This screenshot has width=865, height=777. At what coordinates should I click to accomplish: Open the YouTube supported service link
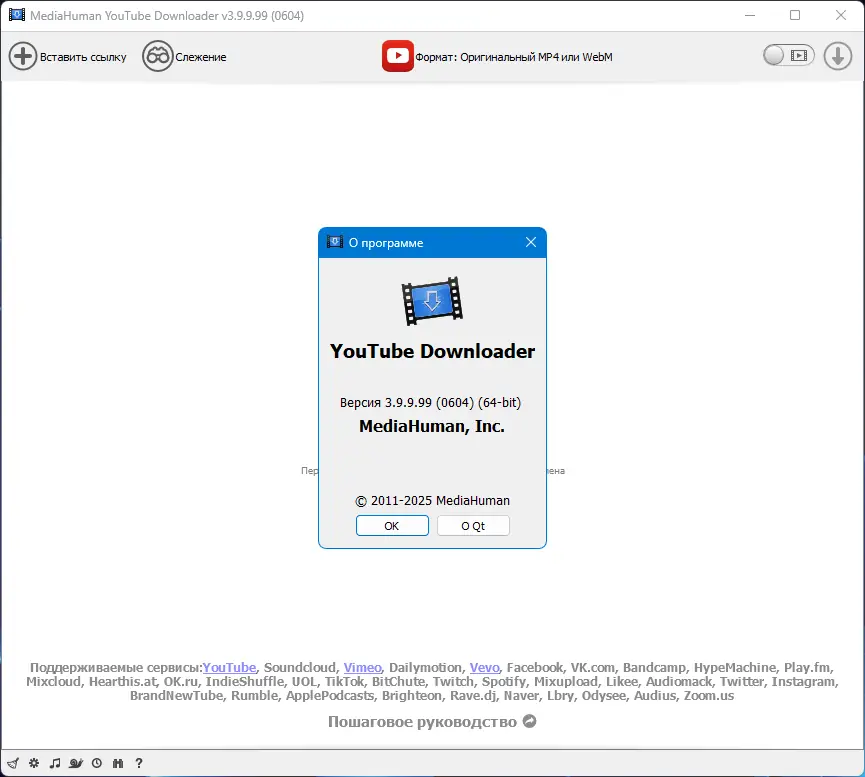[229, 667]
